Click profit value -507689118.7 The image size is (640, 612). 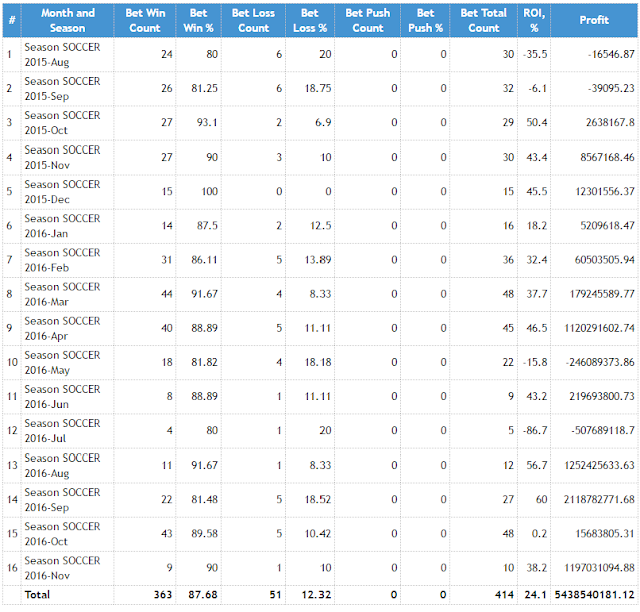(x=603, y=431)
